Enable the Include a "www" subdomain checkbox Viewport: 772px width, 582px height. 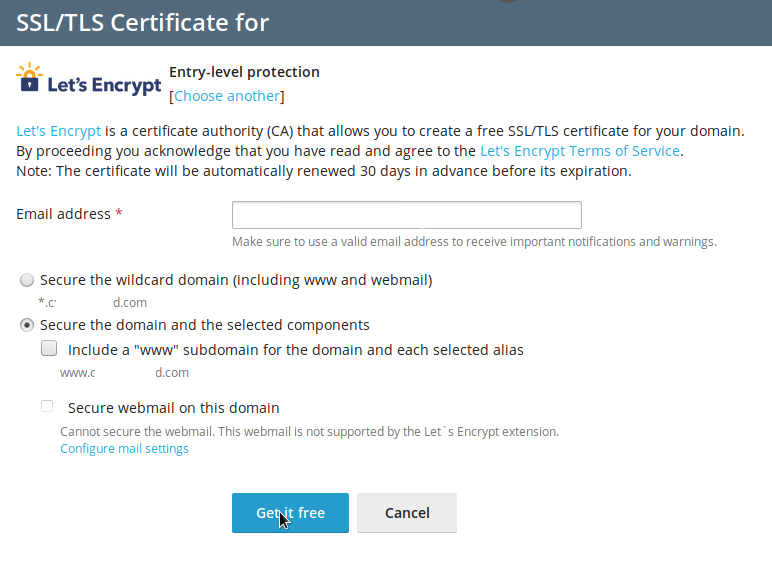(49, 350)
